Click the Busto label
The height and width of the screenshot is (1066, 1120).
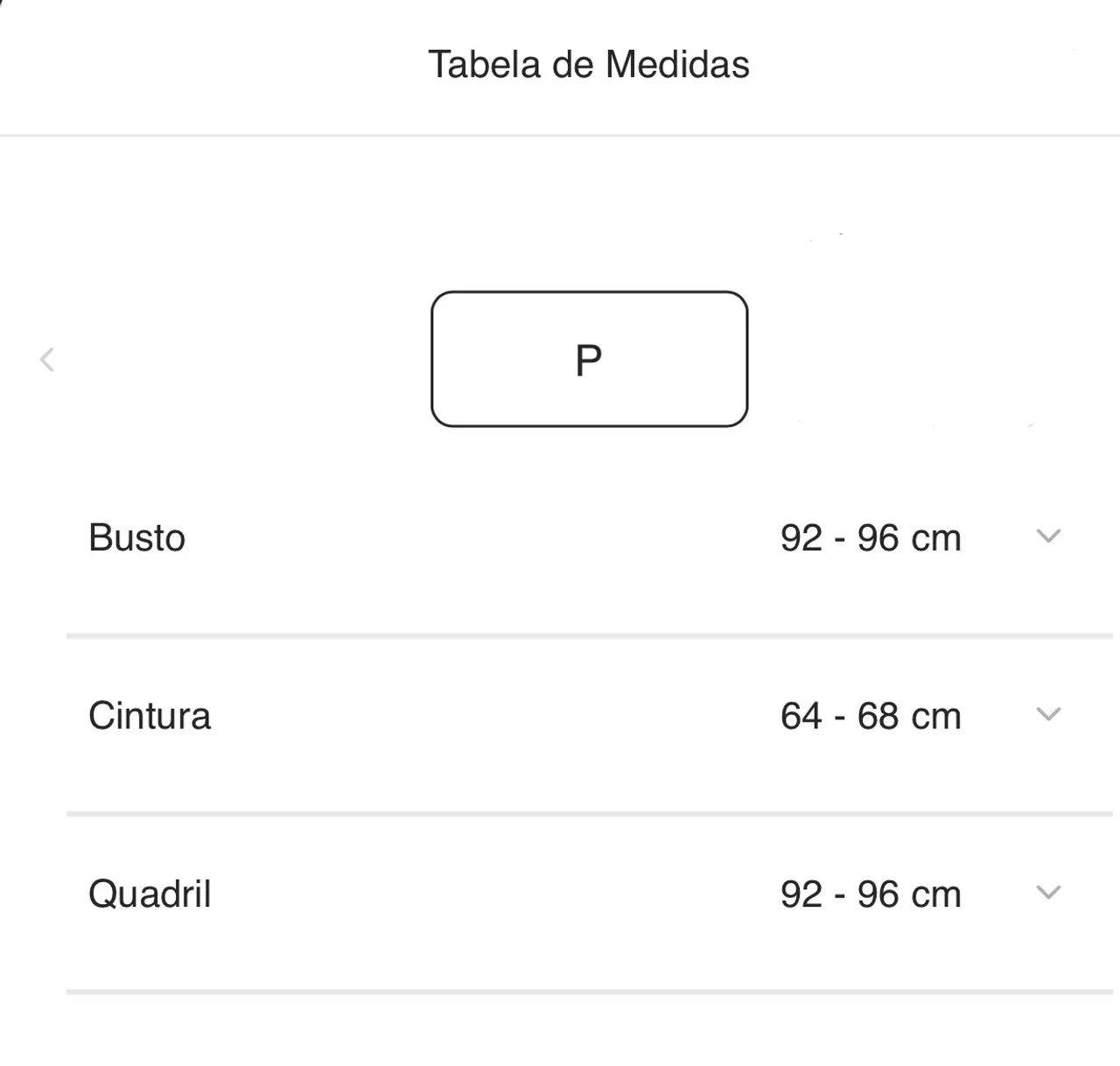coord(136,537)
